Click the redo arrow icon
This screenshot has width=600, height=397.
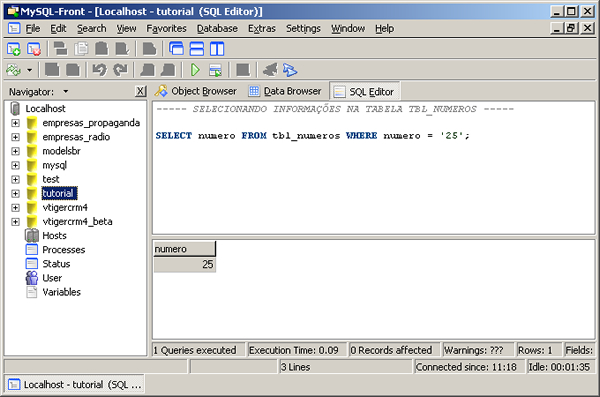pyautogui.click(x=121, y=70)
